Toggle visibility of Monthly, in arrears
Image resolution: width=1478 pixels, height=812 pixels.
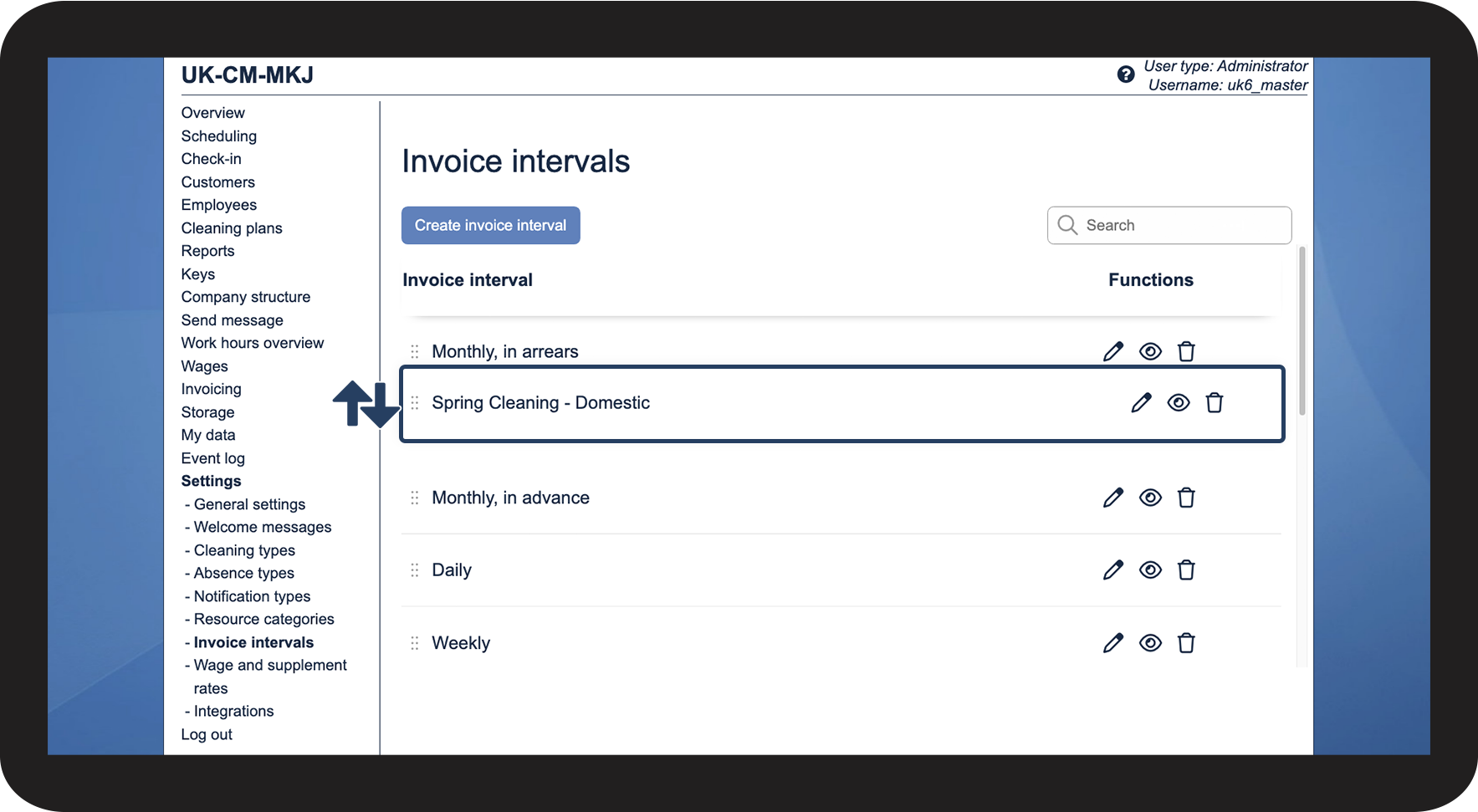pyautogui.click(x=1150, y=352)
